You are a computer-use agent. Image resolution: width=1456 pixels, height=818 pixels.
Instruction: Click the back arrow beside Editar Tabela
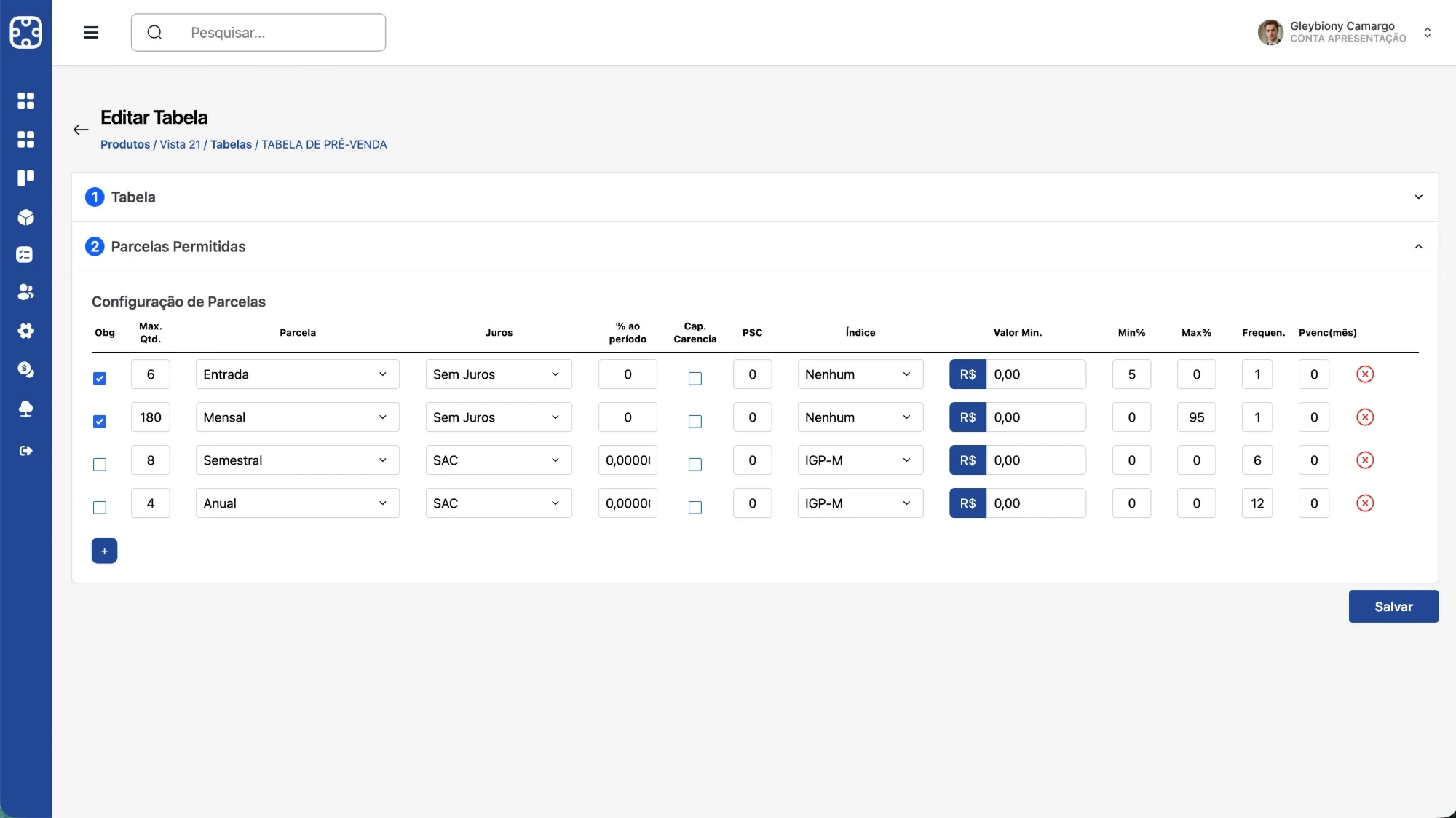[x=81, y=130]
